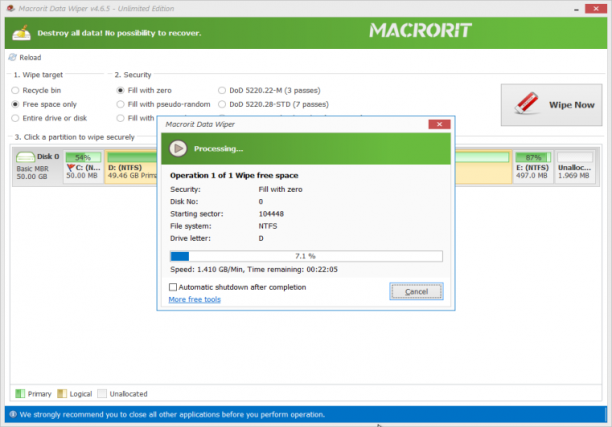612x427 pixels.
Task: Click the play icon beside Processing
Action: coord(178,149)
